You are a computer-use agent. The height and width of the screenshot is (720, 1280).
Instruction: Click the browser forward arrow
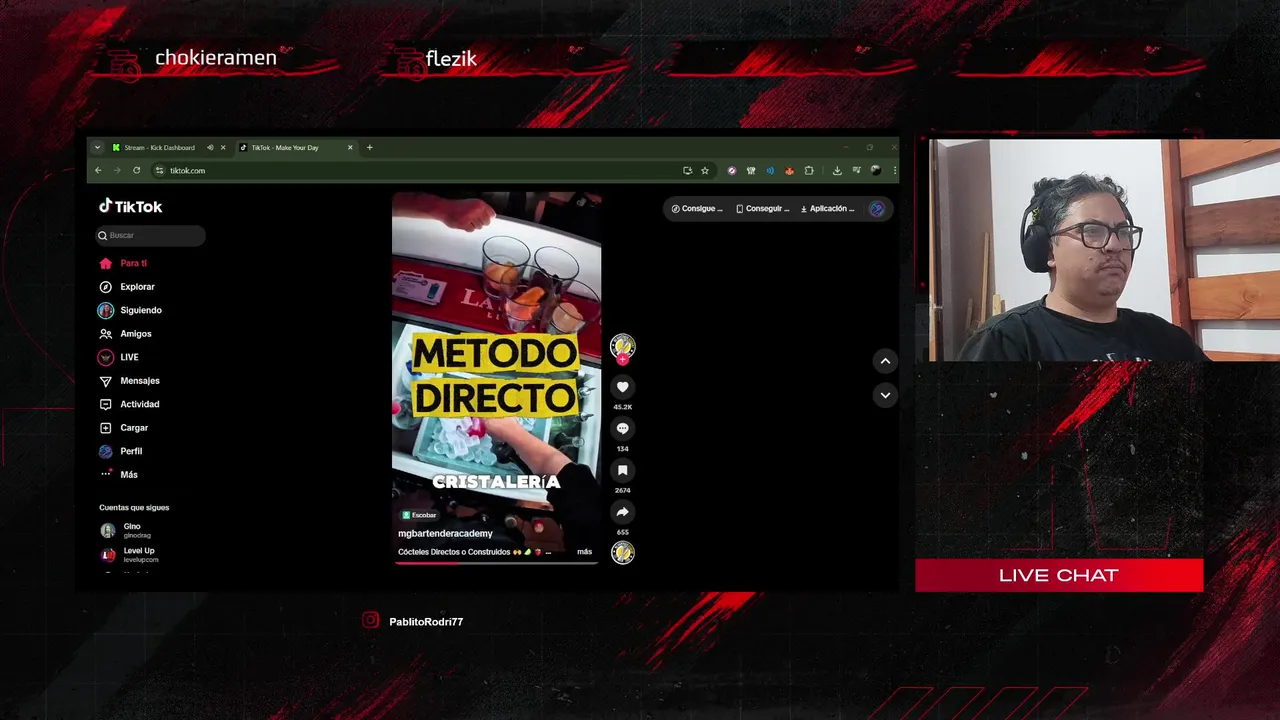click(x=116, y=171)
